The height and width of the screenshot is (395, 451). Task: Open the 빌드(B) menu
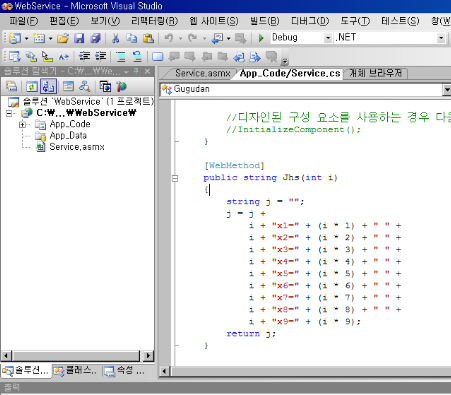click(x=265, y=21)
